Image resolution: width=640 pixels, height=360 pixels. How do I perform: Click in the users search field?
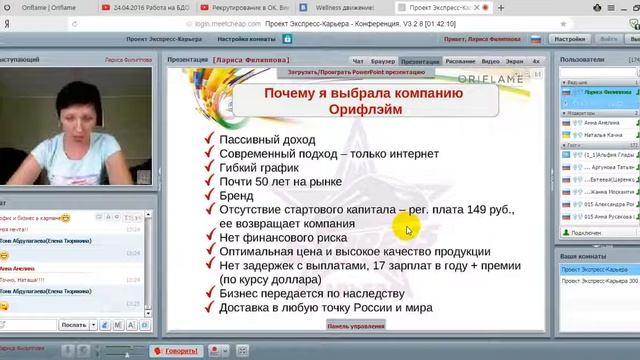tap(598, 72)
